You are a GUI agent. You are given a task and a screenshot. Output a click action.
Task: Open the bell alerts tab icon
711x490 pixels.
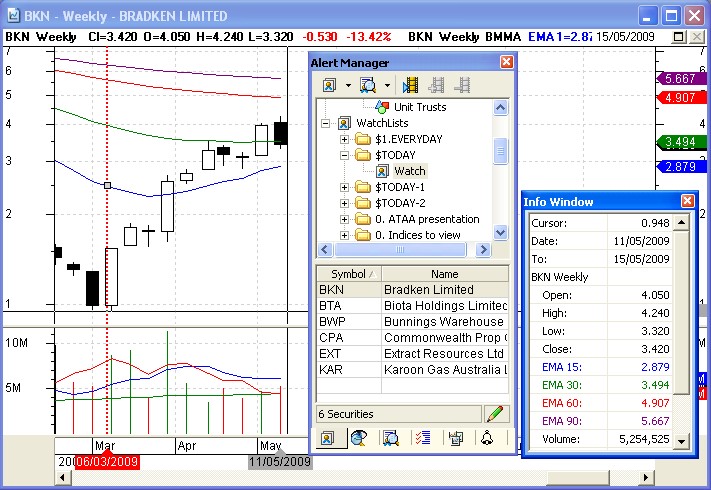pyautogui.click(x=487, y=438)
